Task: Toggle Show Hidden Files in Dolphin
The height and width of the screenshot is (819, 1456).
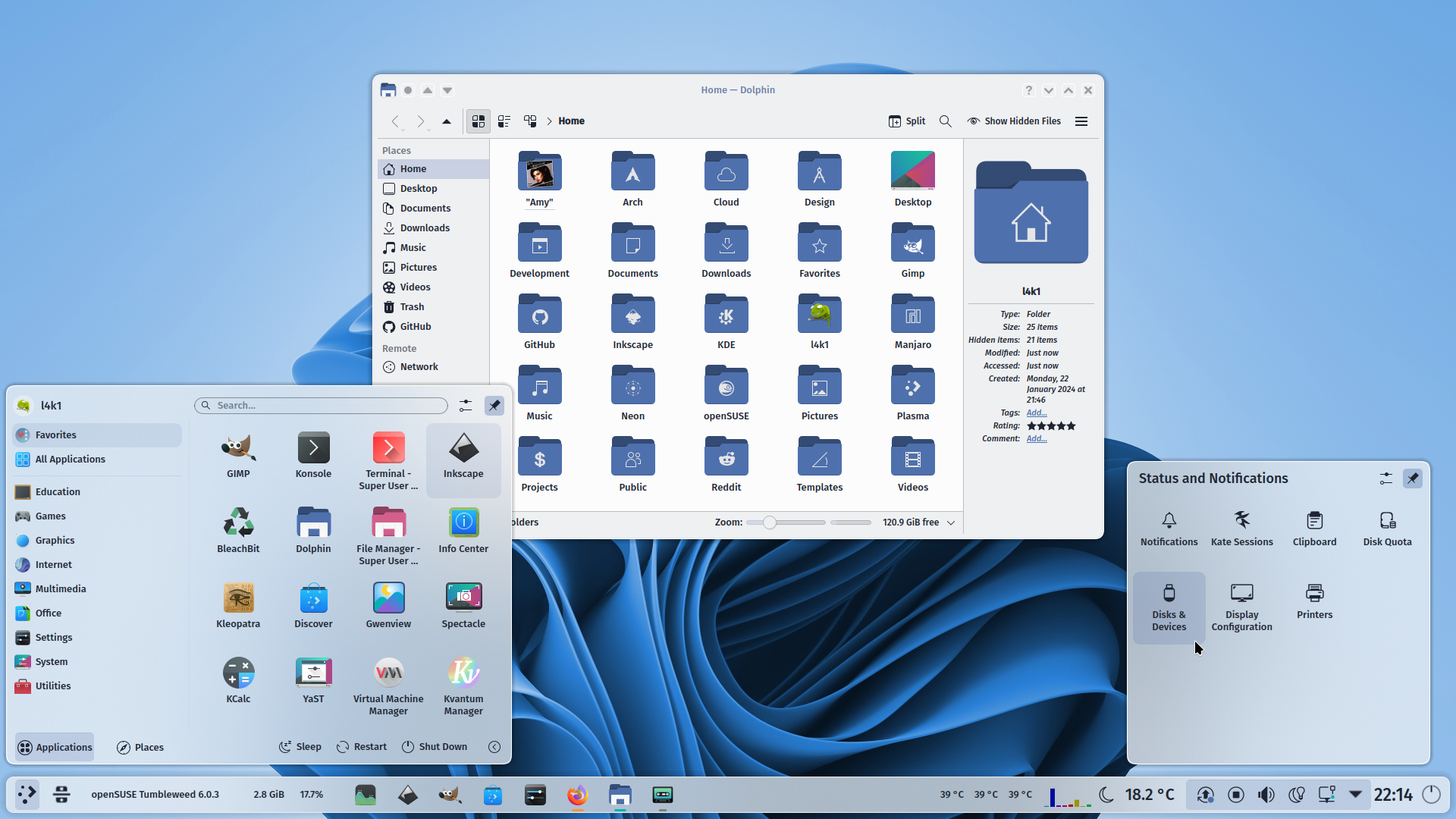Action: 1014,121
